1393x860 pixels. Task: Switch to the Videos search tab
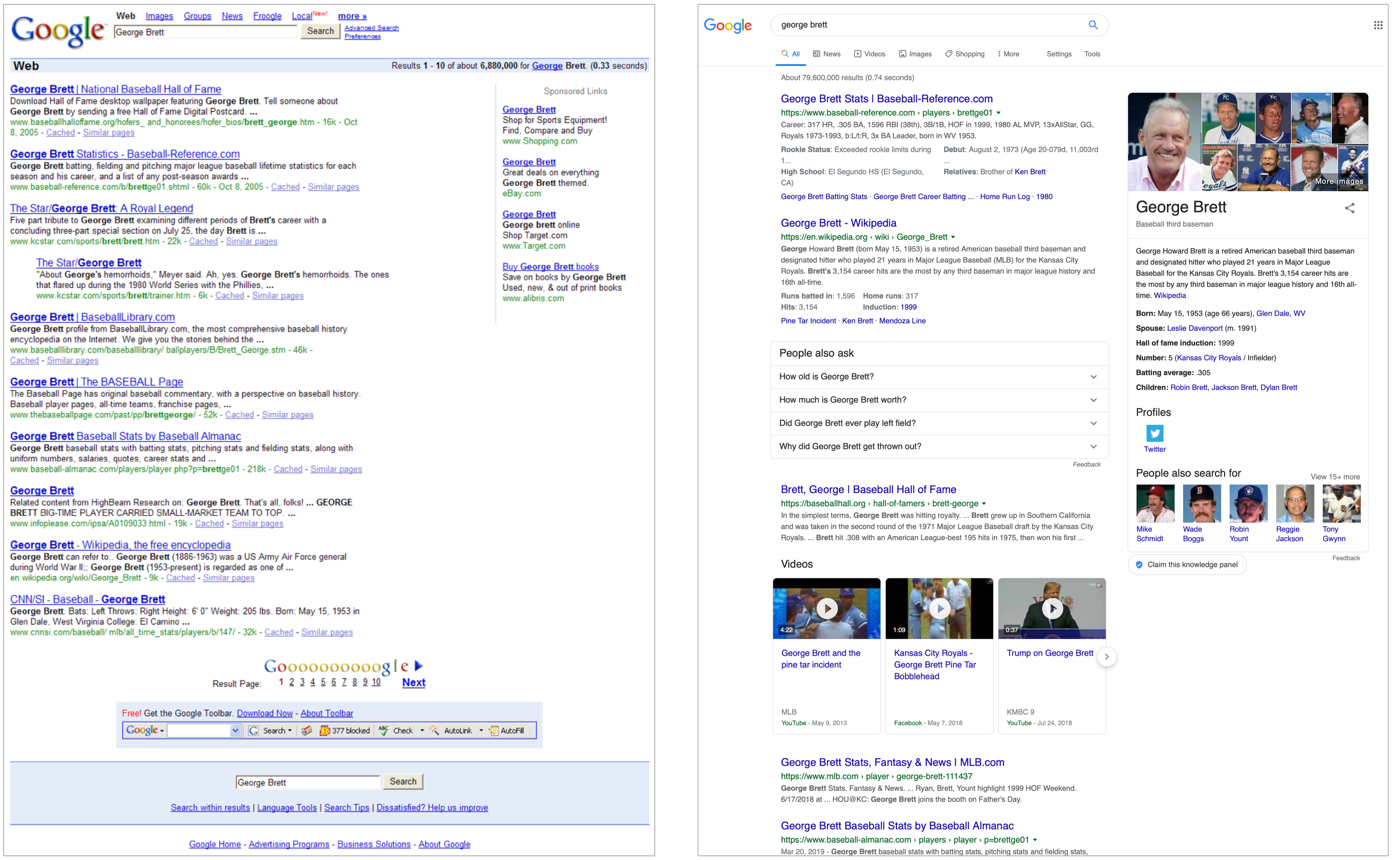pos(869,54)
